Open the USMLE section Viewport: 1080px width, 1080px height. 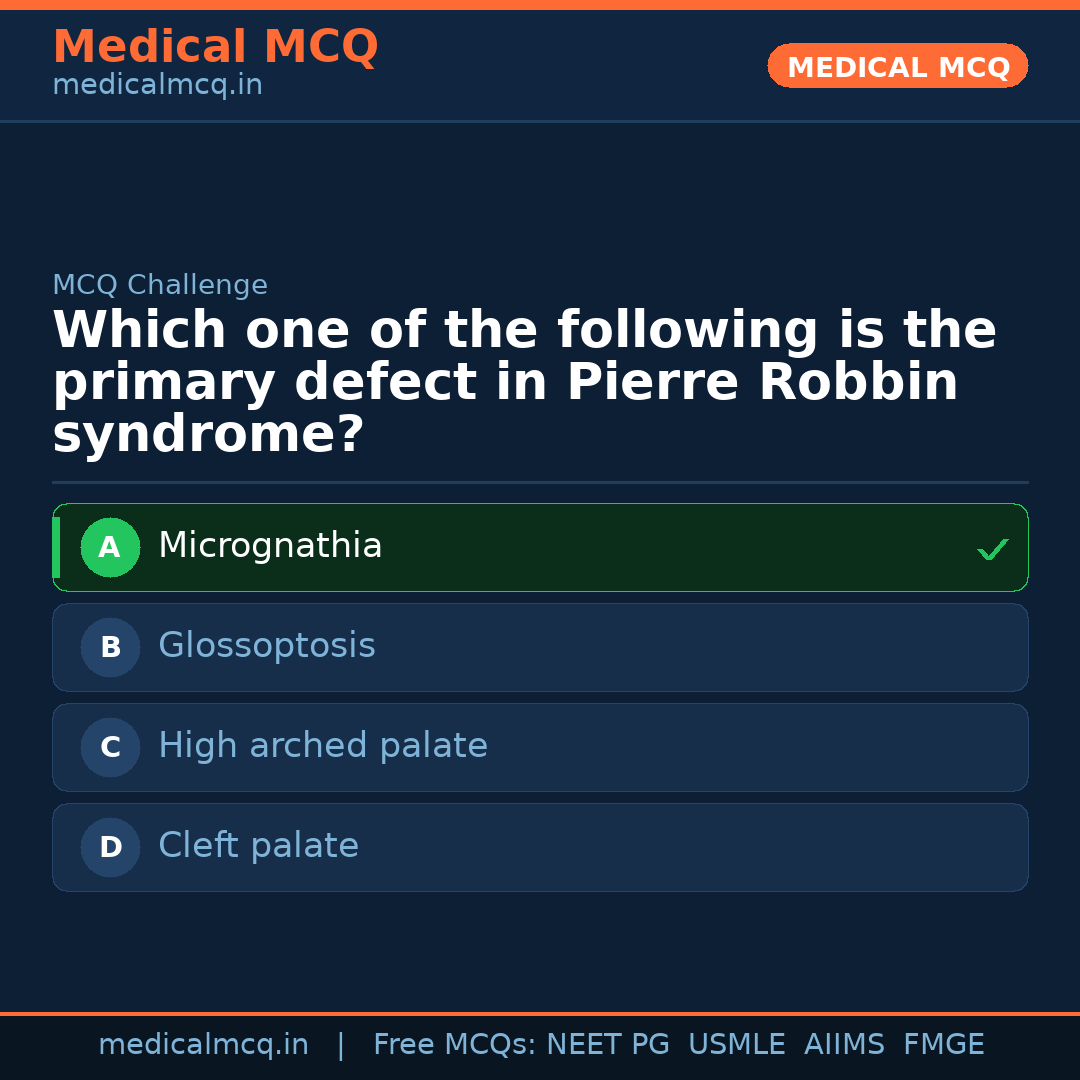tap(737, 1044)
